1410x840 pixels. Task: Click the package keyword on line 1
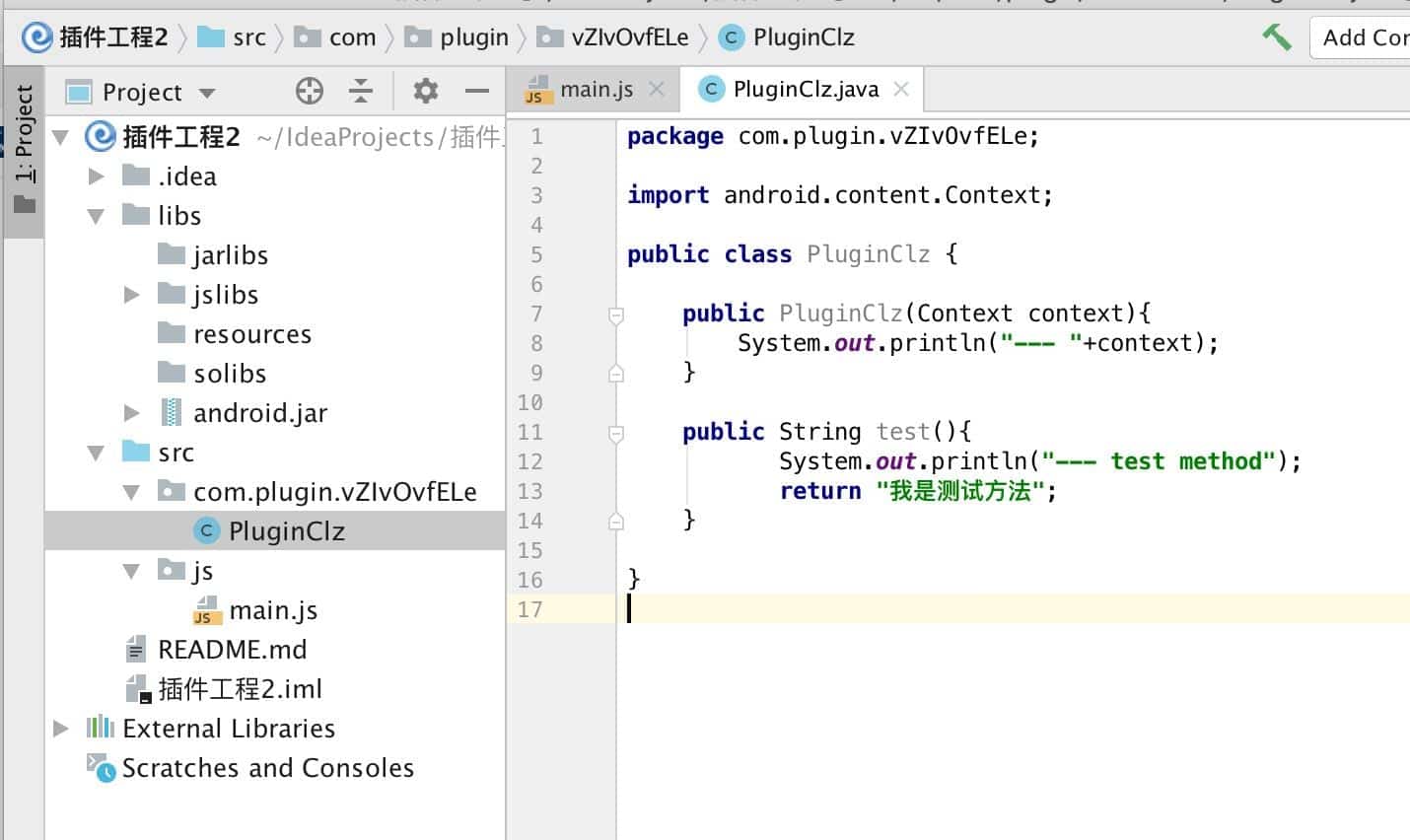pyautogui.click(x=675, y=137)
